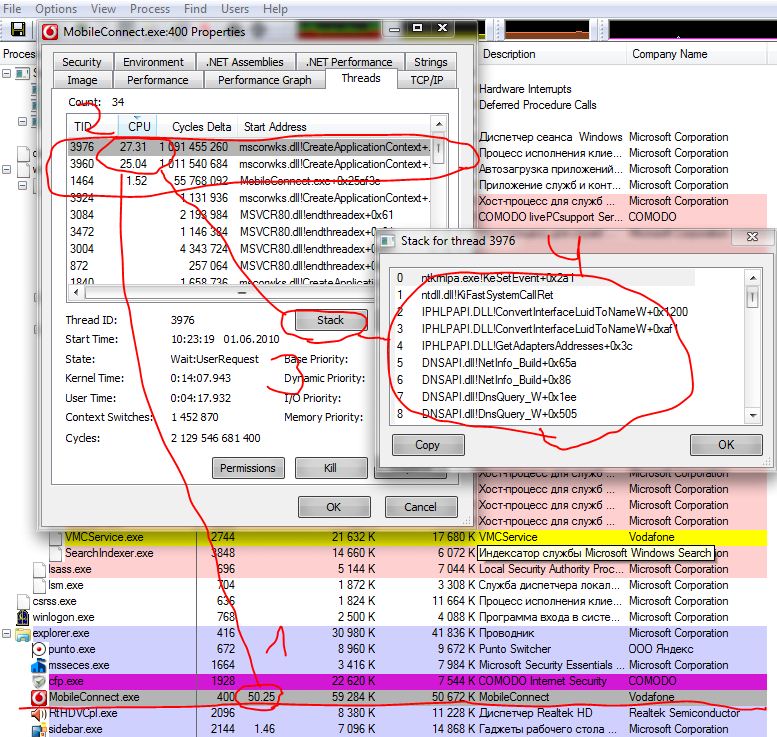Click the msseces.exe process icon
Image resolution: width=777 pixels, height=737 pixels.
pos(39,666)
